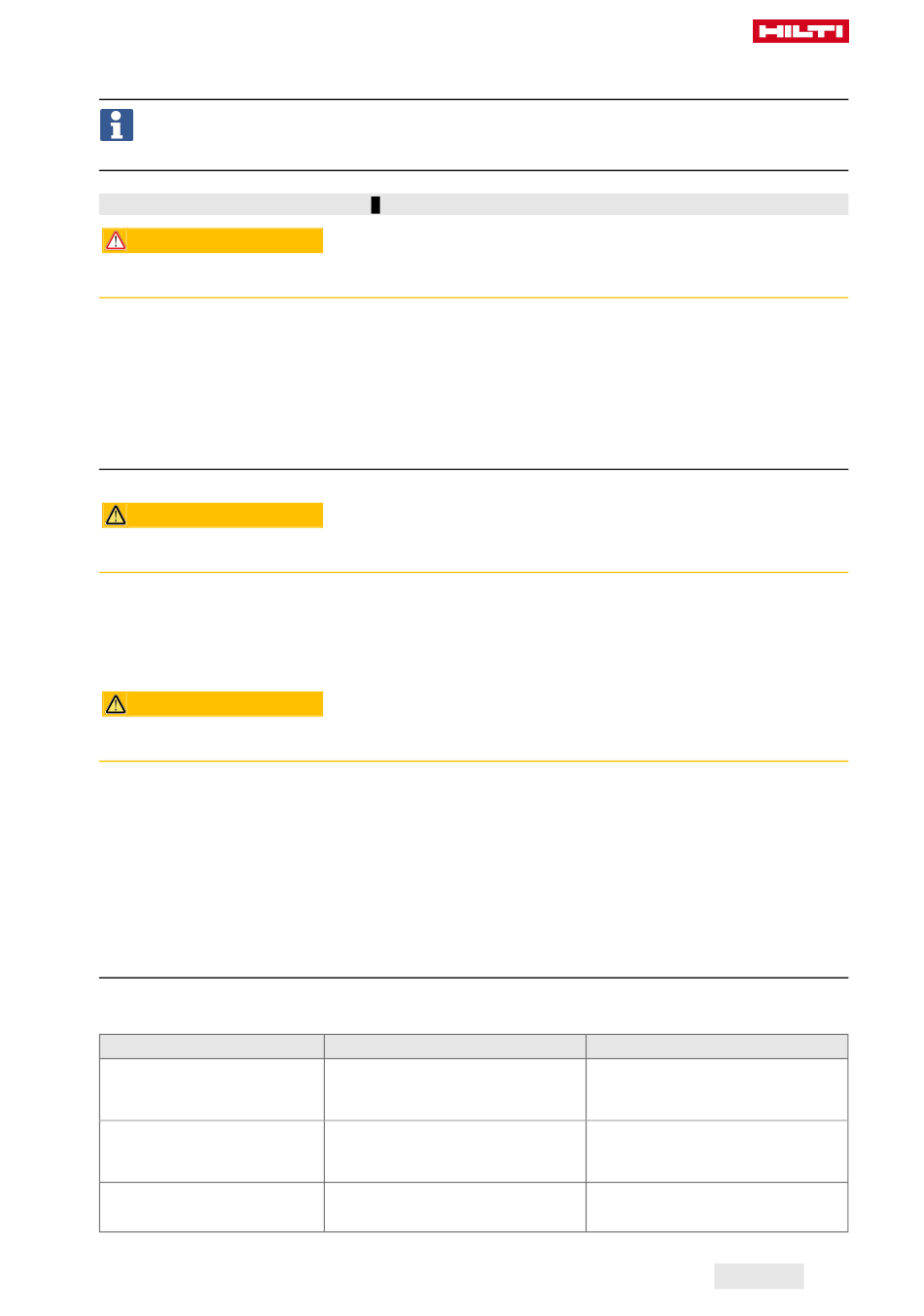Select the topmost yellow caution banner
924x1316 pixels.
[212, 240]
